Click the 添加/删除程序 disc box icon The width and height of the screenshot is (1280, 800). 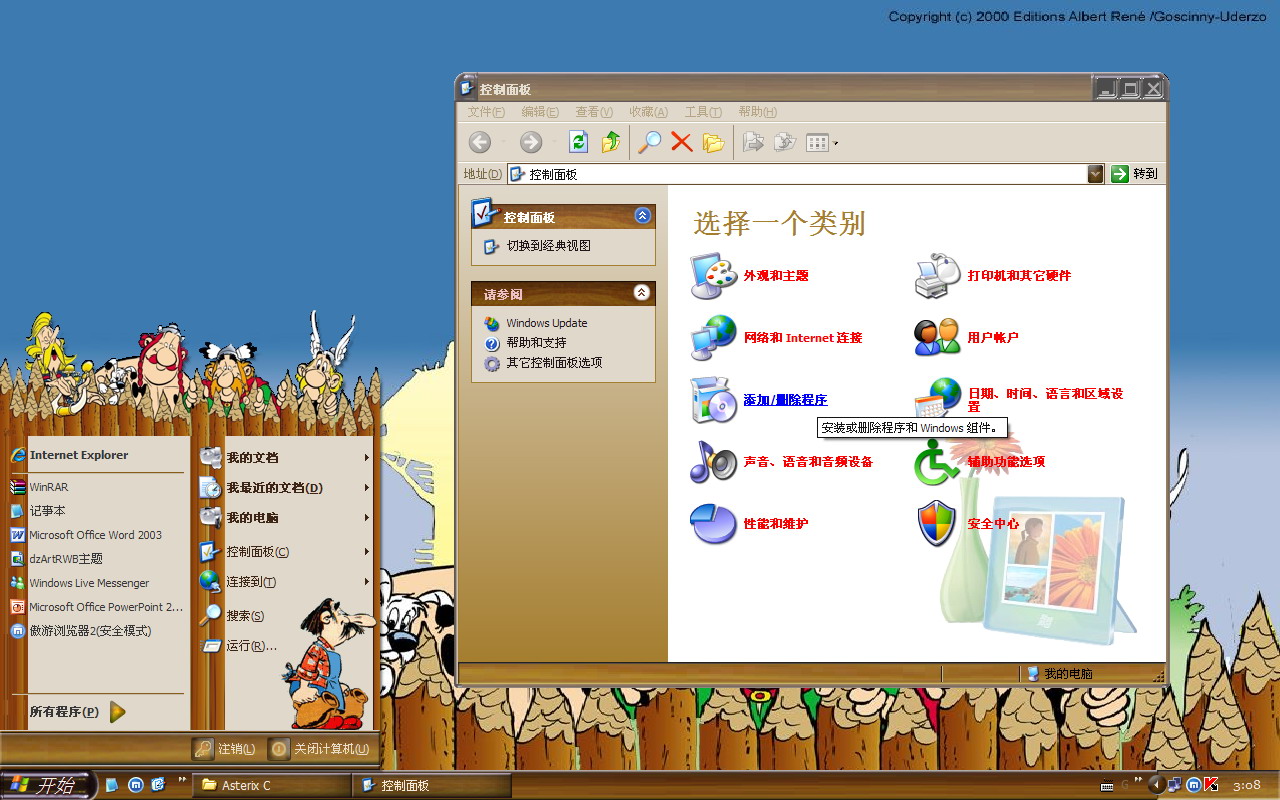click(713, 400)
